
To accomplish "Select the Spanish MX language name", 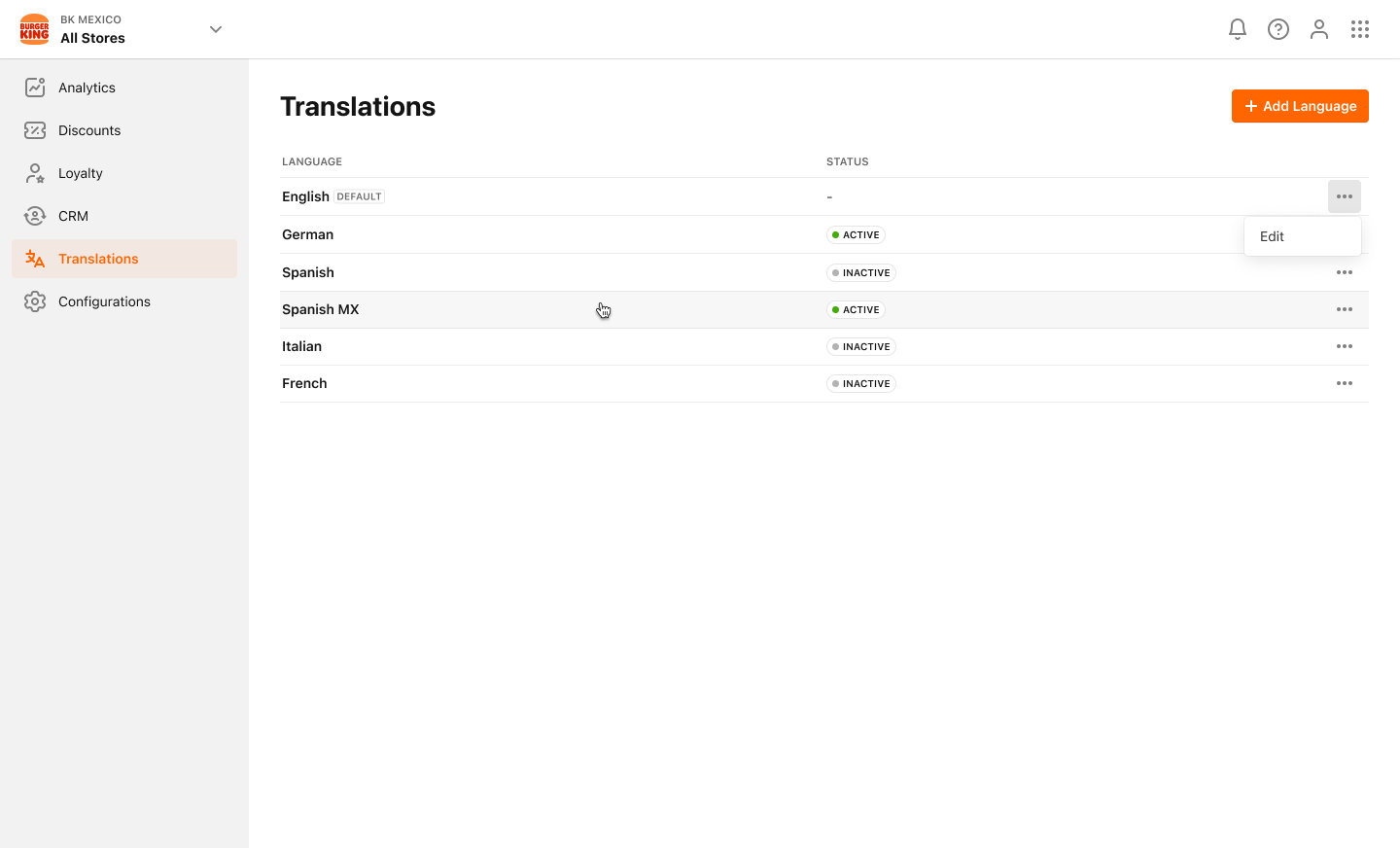I will (x=321, y=309).
